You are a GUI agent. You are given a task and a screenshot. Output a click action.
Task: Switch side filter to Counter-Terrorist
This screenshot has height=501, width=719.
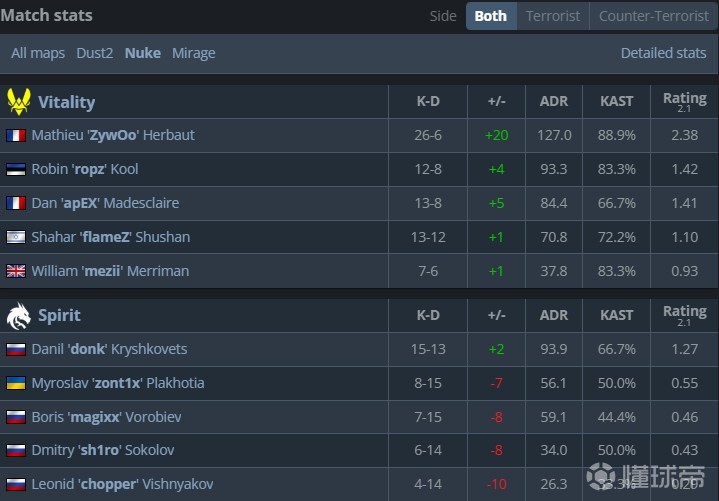pos(652,16)
